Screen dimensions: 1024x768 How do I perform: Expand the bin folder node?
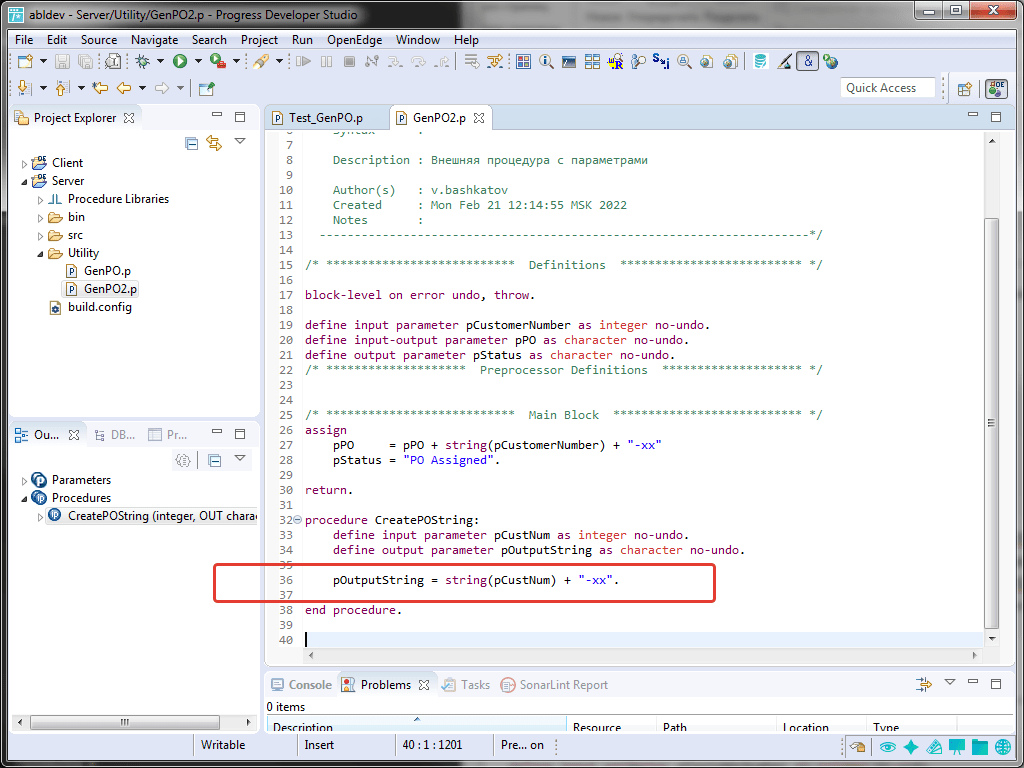pyautogui.click(x=40, y=217)
